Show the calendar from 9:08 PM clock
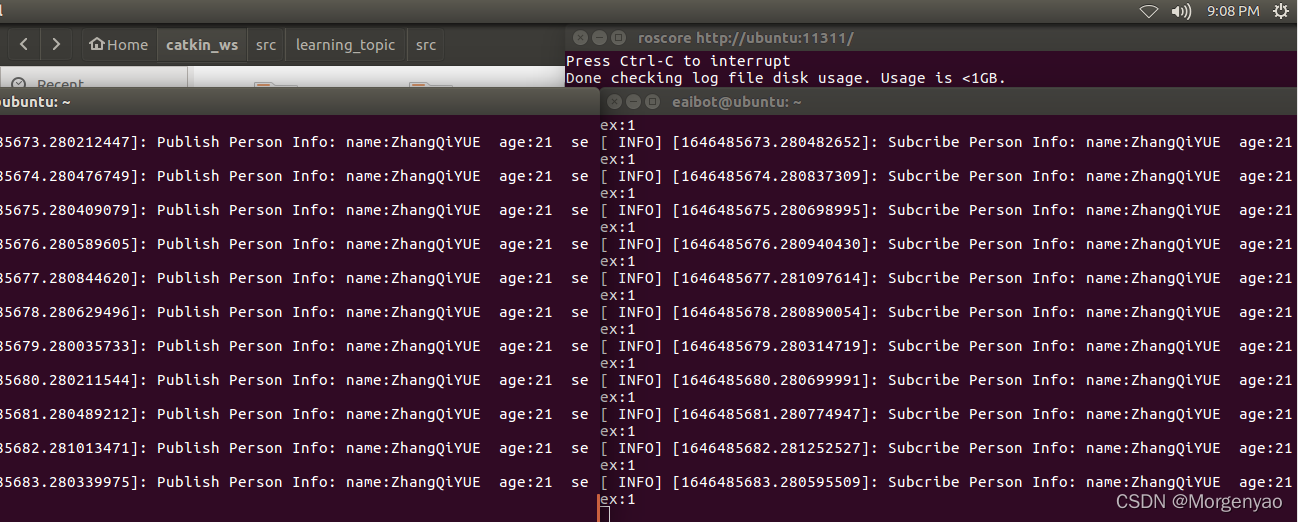1298x522 pixels. [1232, 12]
